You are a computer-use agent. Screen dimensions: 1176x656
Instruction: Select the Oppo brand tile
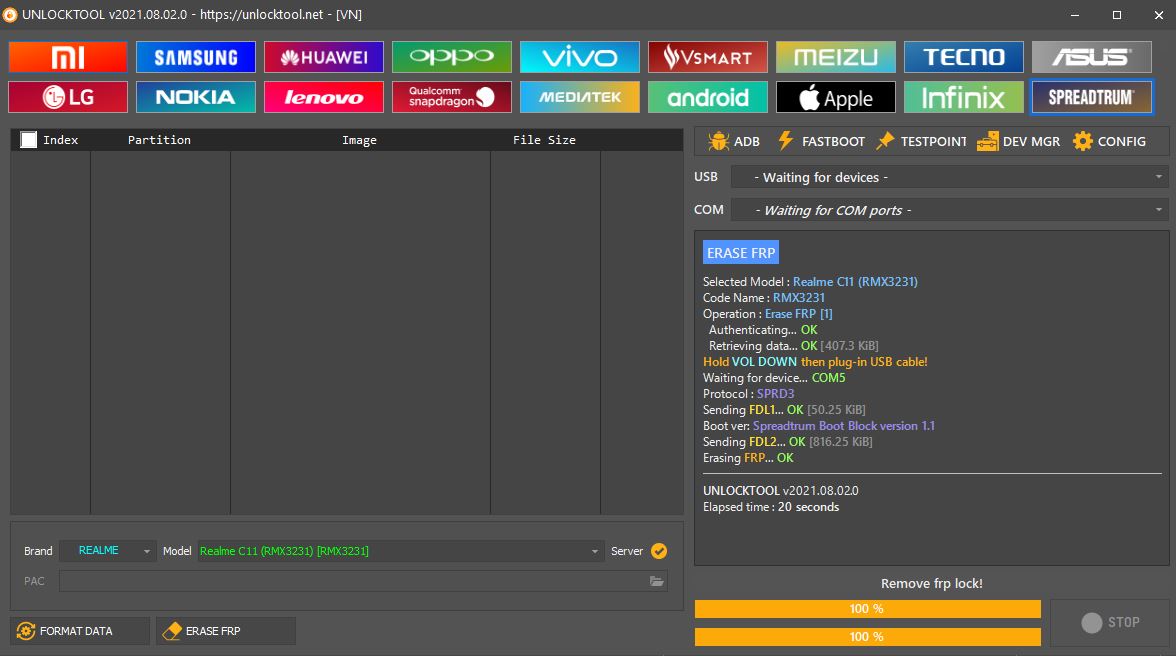(452, 57)
